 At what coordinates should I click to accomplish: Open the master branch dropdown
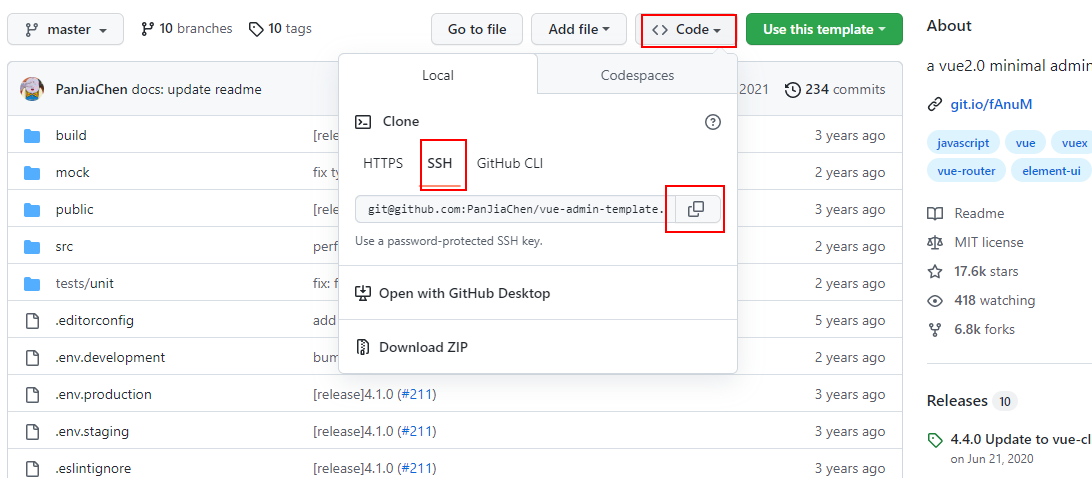pos(66,30)
